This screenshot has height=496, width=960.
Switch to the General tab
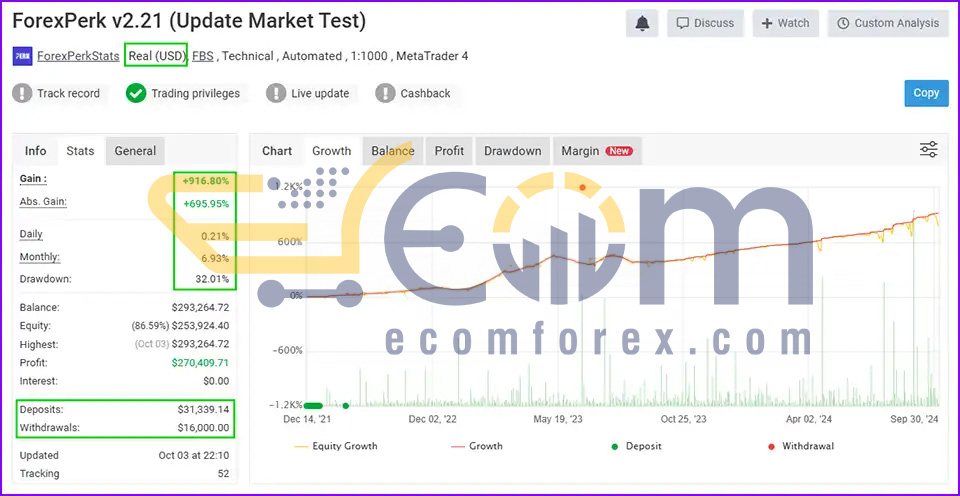pos(135,151)
